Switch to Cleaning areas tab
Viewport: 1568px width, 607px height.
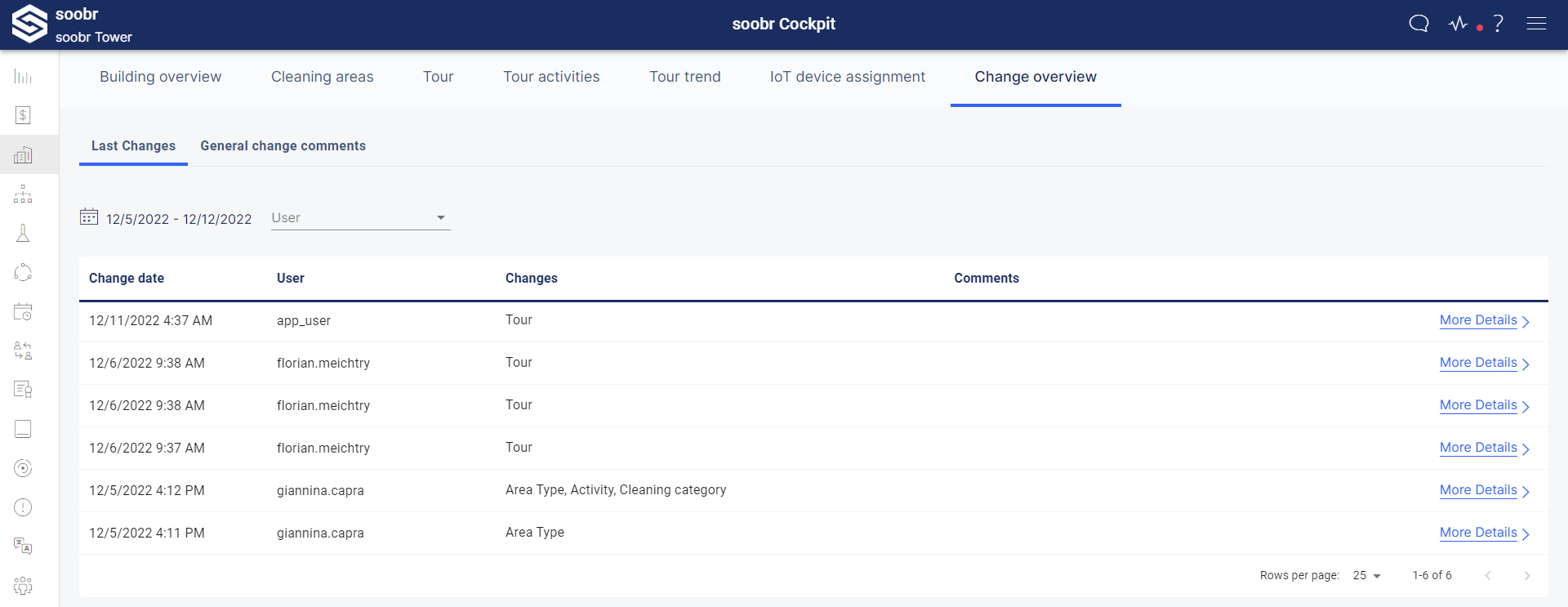point(322,77)
